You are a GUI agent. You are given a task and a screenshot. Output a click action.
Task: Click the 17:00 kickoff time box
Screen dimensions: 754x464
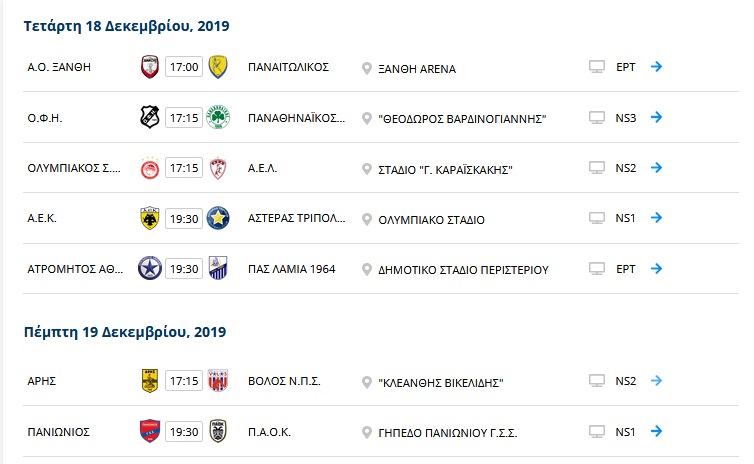click(x=184, y=67)
